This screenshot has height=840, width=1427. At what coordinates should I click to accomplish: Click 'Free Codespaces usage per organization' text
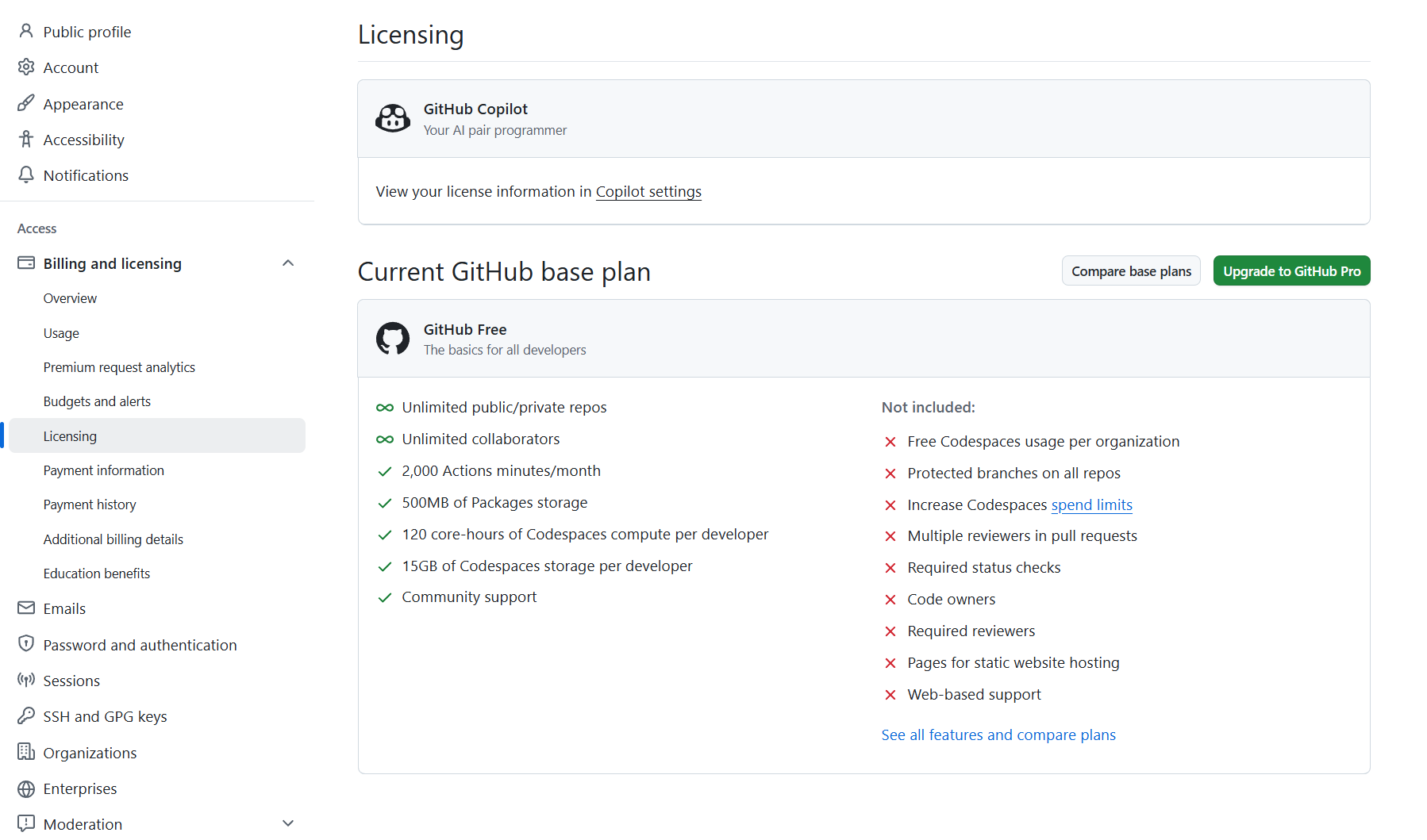[x=1044, y=441]
